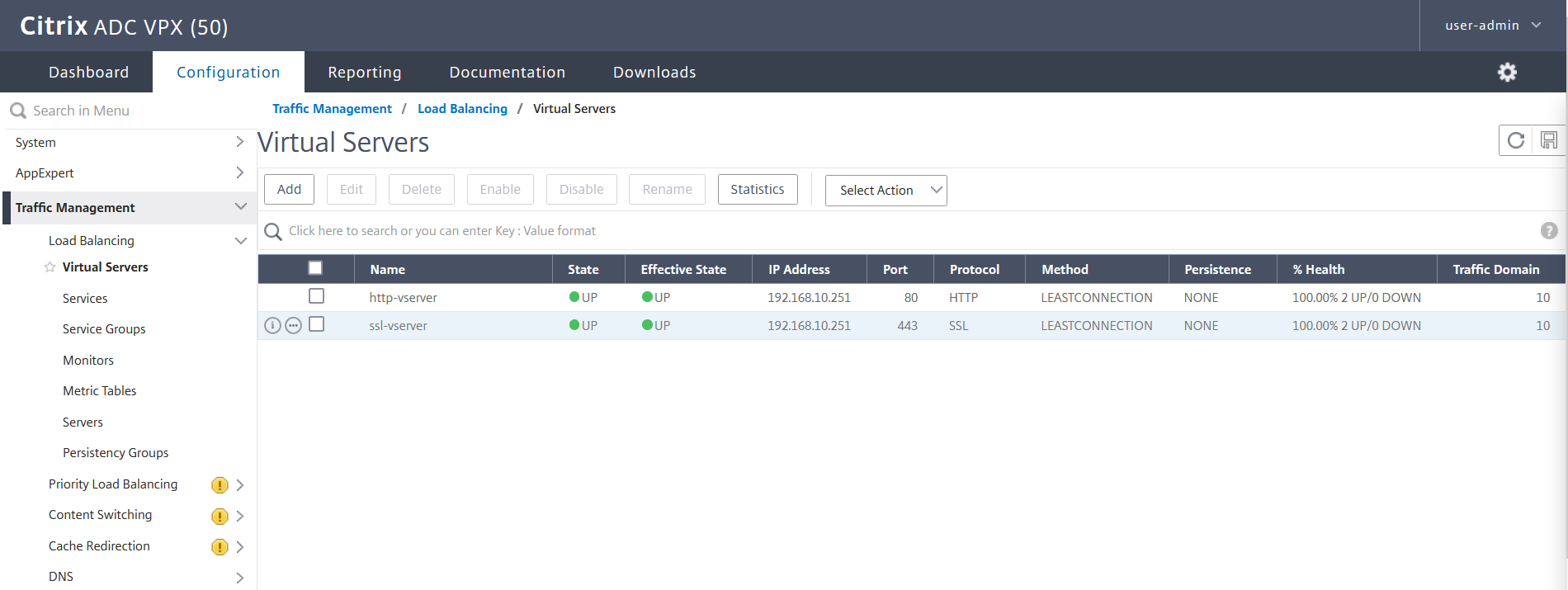1568x590 pixels.
Task: Click the Cache Redirection warning icon
Action: 220,547
